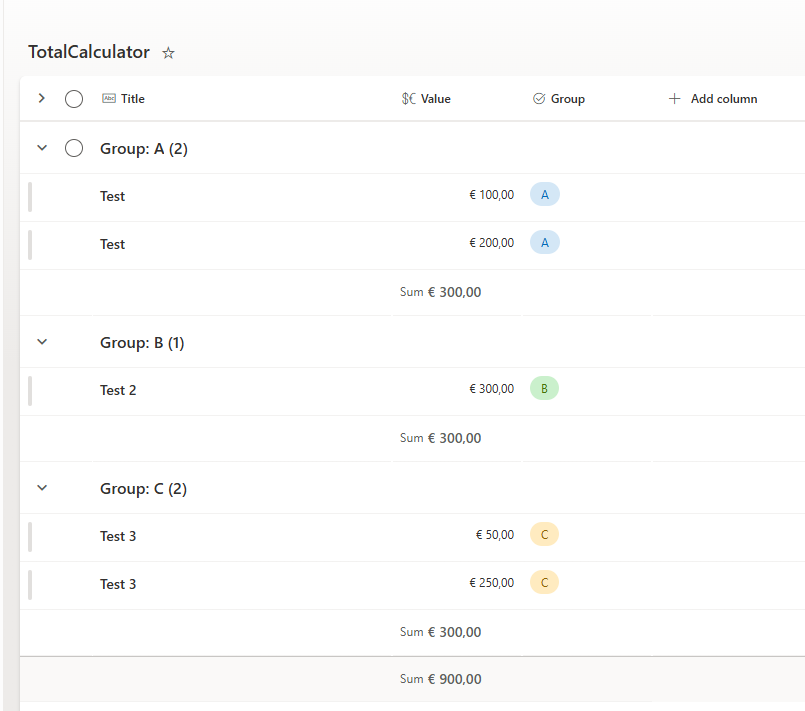Expand all groups using header chevron

pos(42,98)
